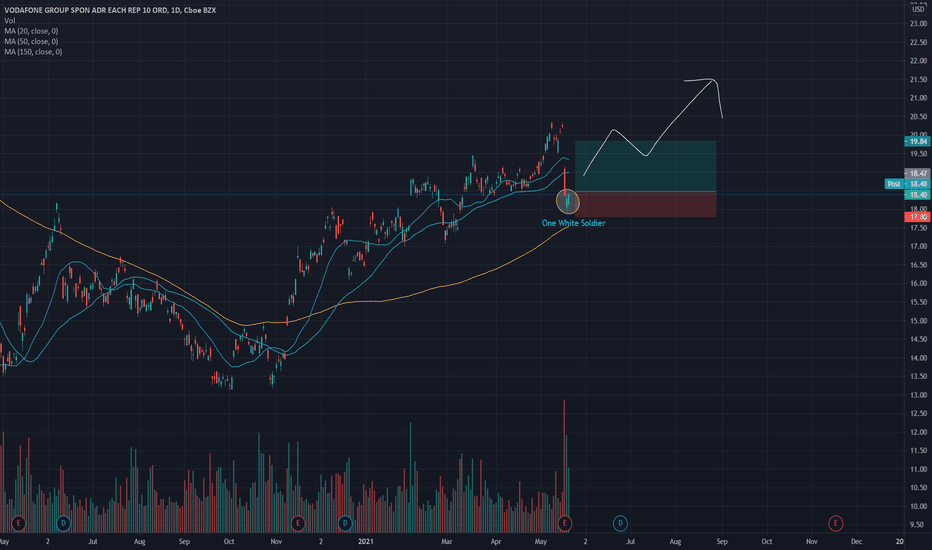The width and height of the screenshot is (932, 550).
Task: Click the 19.84 target price label
Action: pos(917,142)
